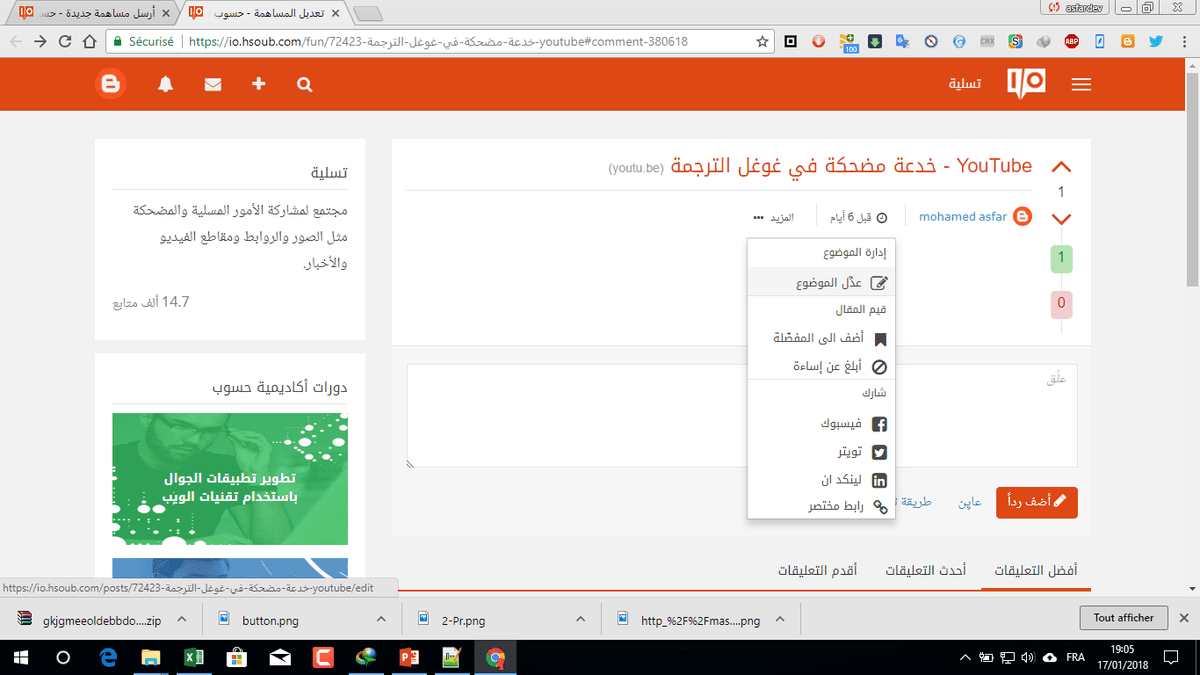1200x675 pixels.
Task: Open Excel from the taskbar
Action: point(193,658)
